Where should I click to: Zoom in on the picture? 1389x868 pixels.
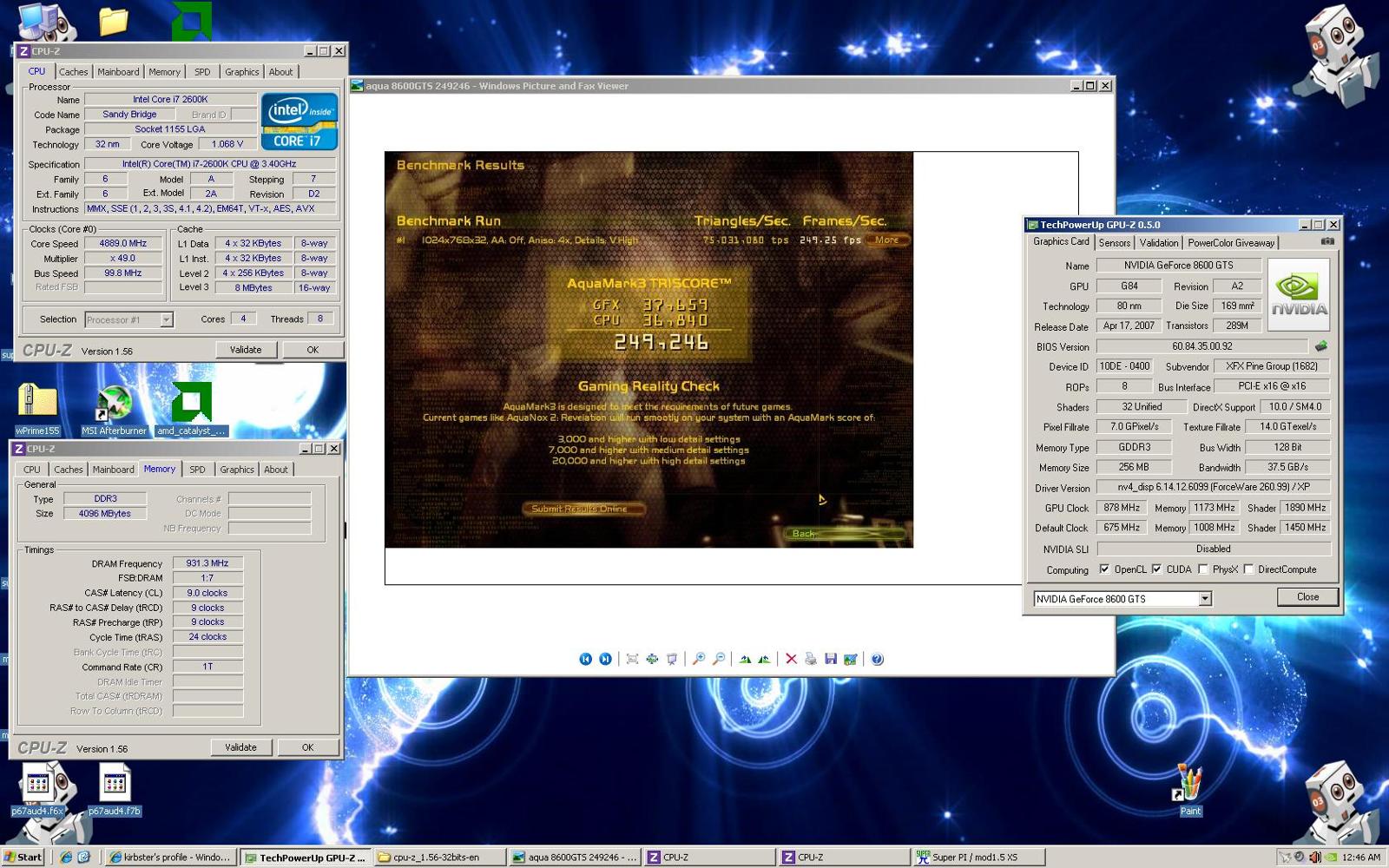tap(699, 659)
